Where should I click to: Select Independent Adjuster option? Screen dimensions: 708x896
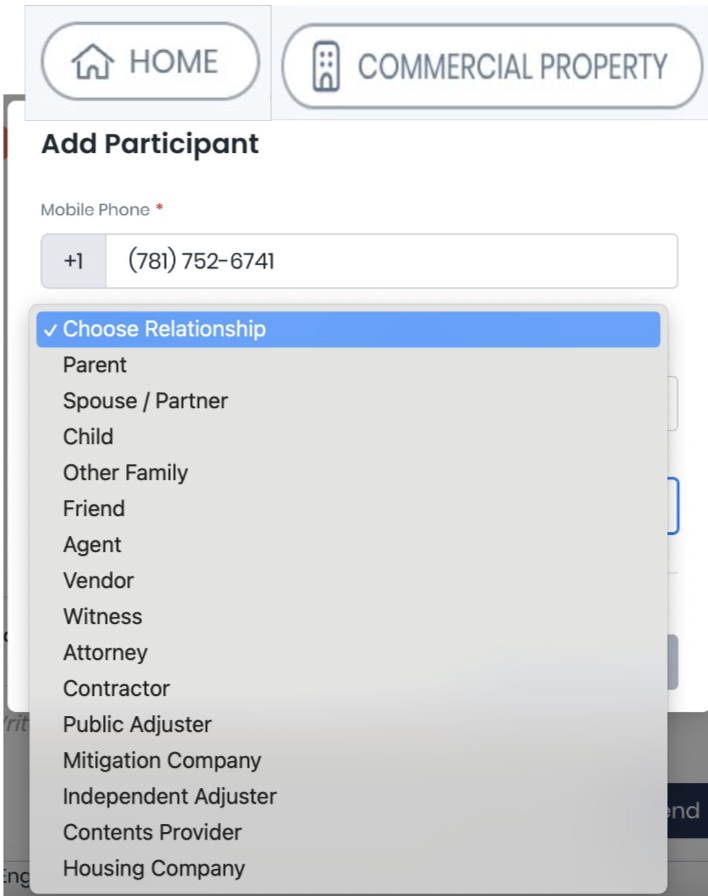(169, 797)
